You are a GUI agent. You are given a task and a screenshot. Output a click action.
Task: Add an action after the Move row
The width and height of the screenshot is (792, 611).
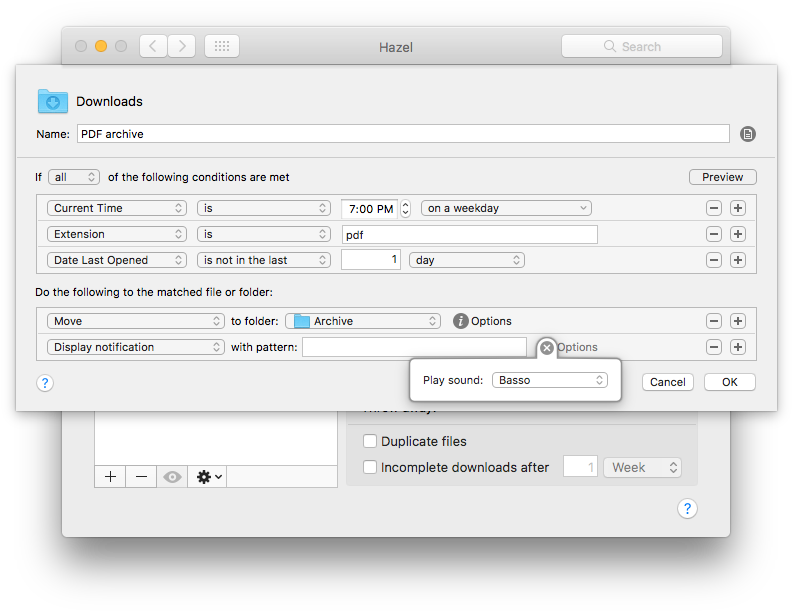point(738,321)
